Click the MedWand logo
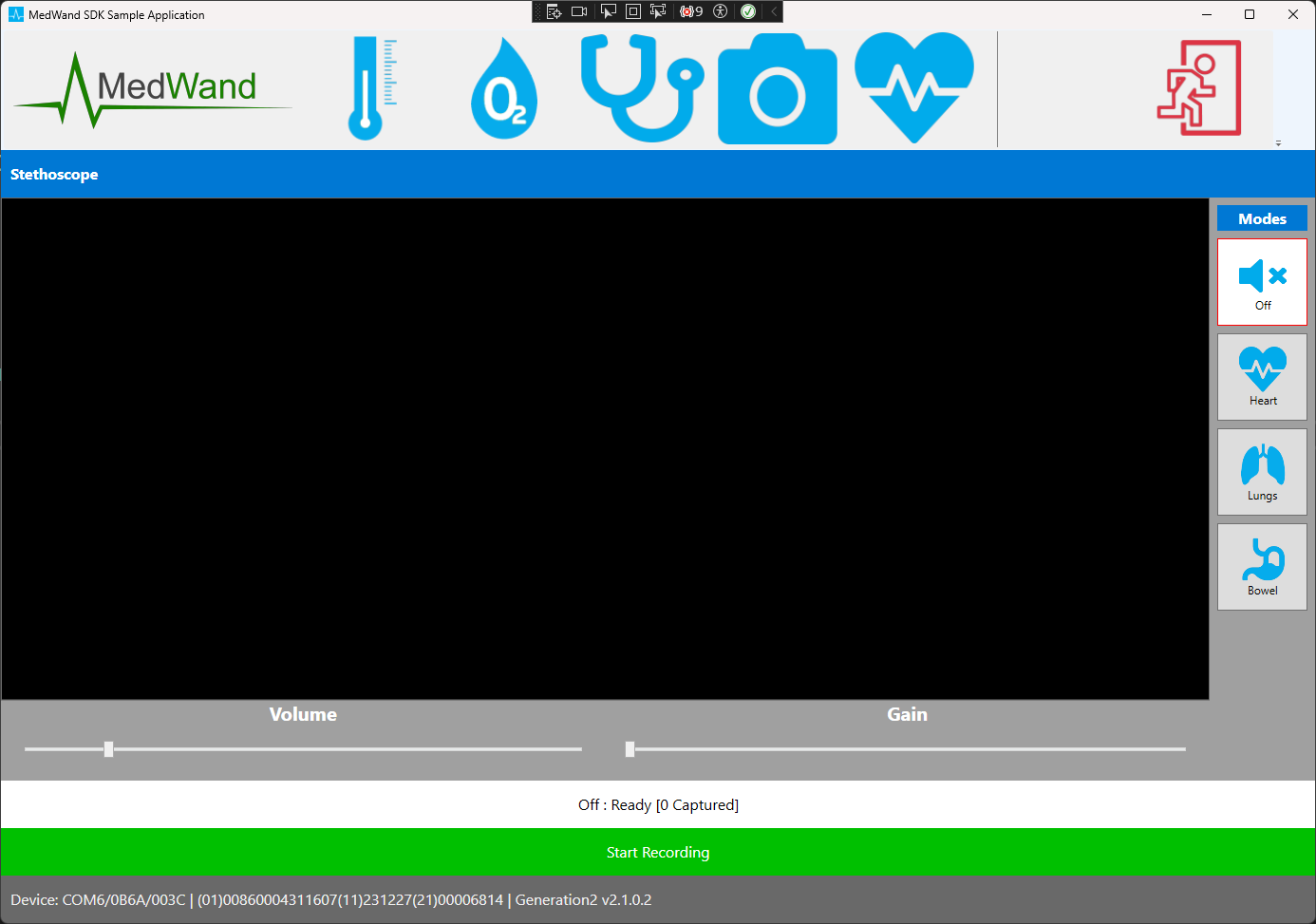Image resolution: width=1316 pixels, height=924 pixels. [152, 89]
